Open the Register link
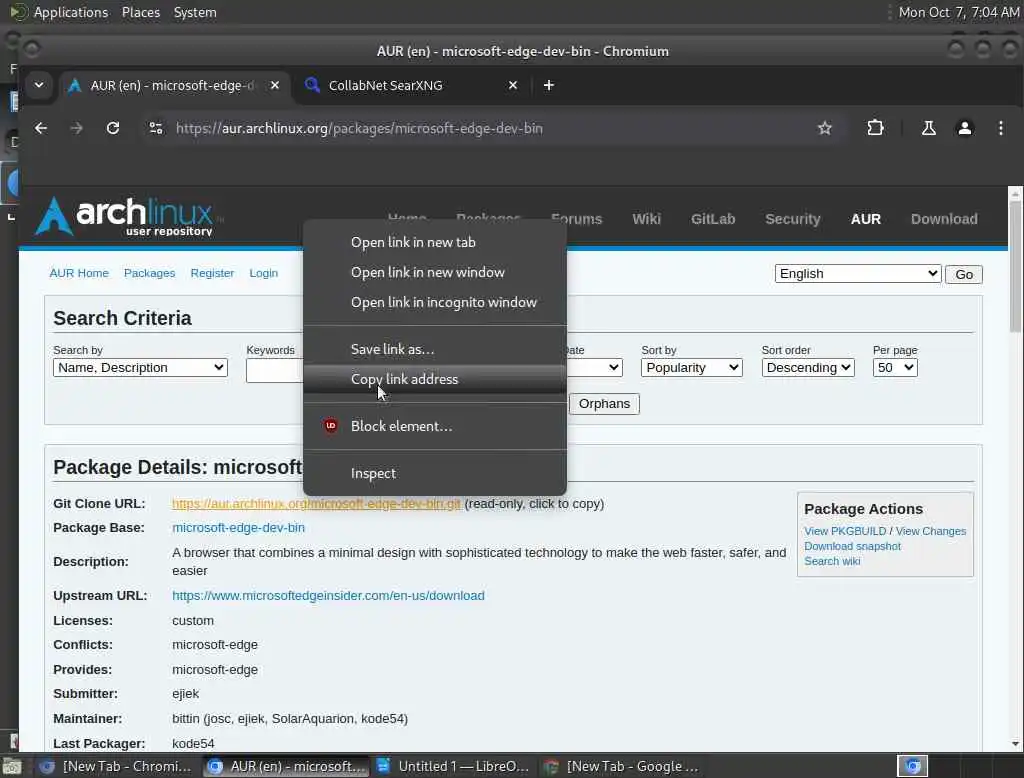This screenshot has width=1024, height=778. pyautogui.click(x=212, y=273)
